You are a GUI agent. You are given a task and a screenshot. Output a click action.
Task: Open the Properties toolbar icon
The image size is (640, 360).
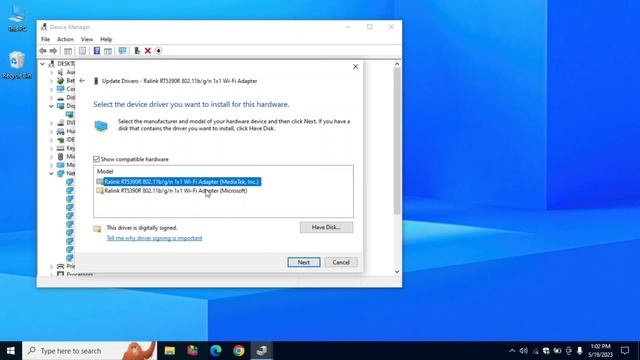[82, 51]
